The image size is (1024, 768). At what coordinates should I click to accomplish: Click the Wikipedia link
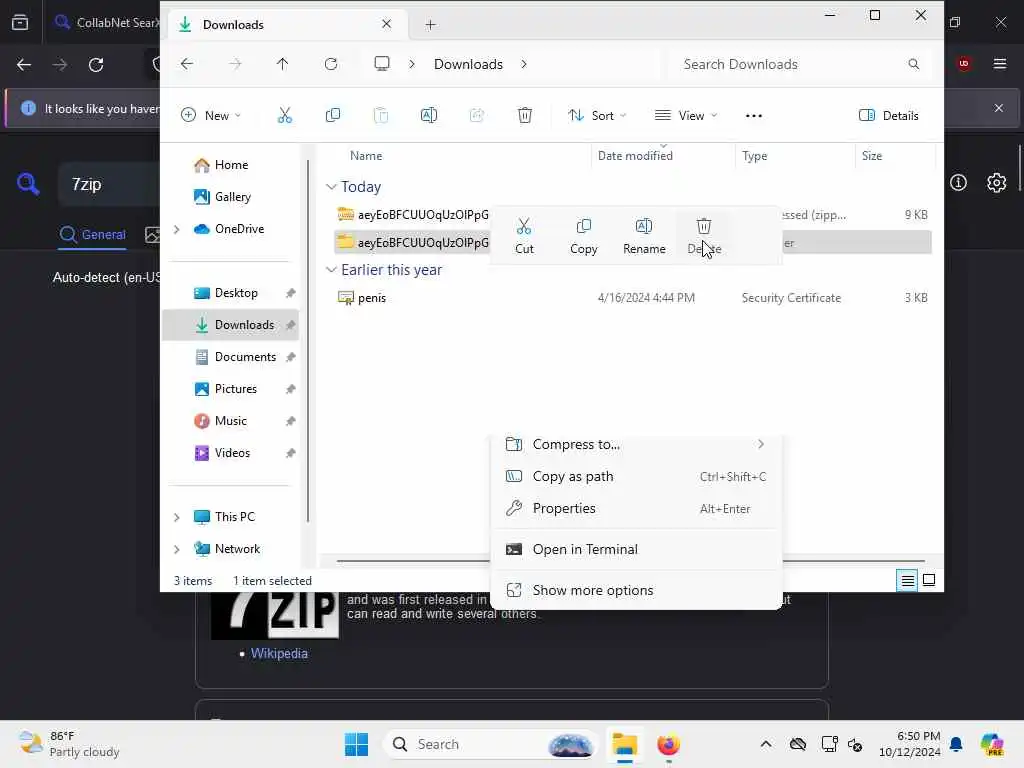pyautogui.click(x=279, y=653)
